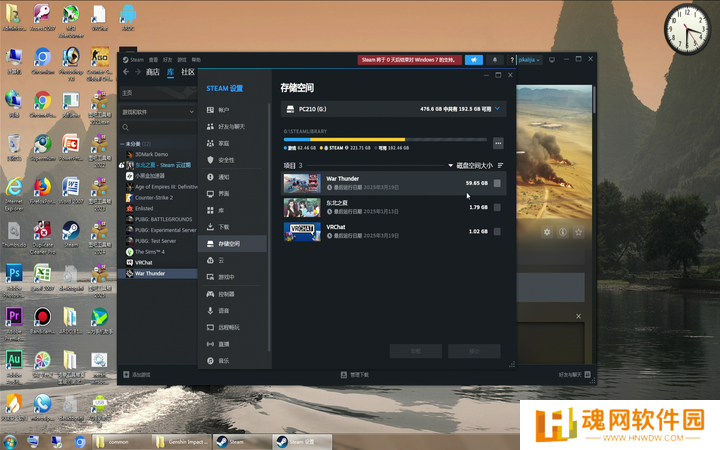Open the 帮助 (Help) menu
The image size is (720, 450).
196,60
